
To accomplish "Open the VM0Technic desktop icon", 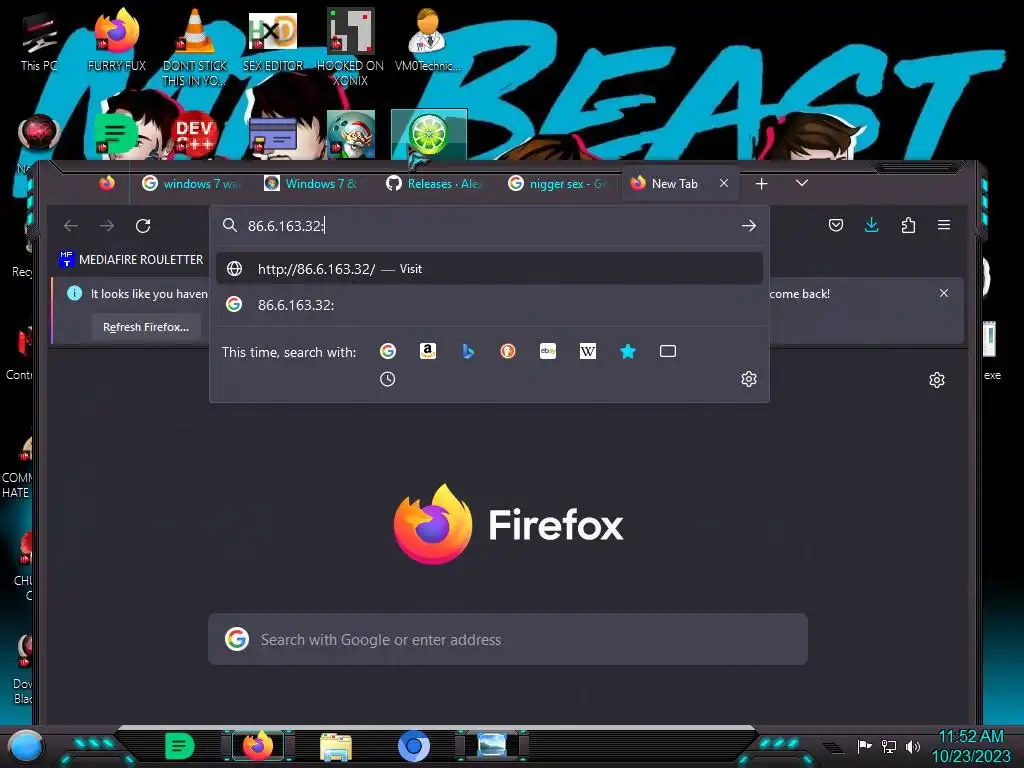I will (427, 42).
